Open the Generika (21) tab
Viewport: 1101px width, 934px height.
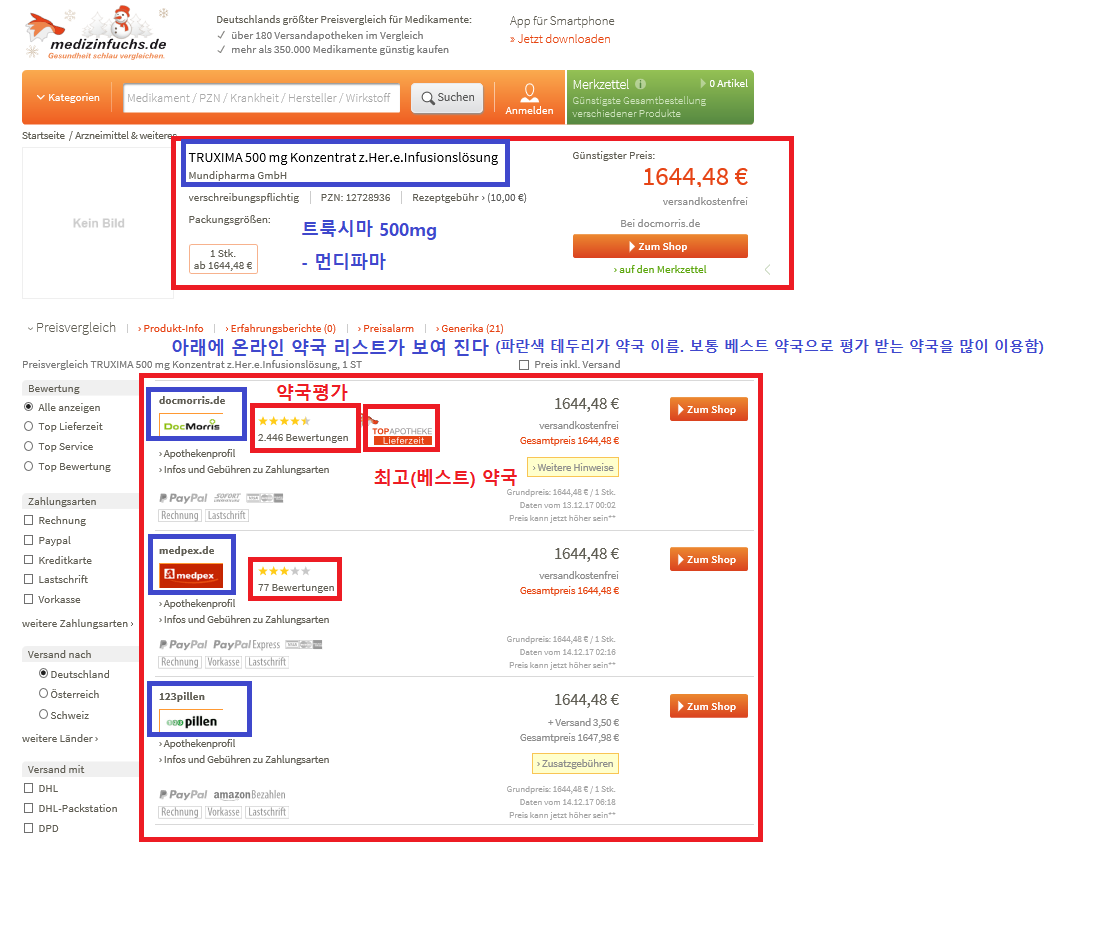point(470,329)
